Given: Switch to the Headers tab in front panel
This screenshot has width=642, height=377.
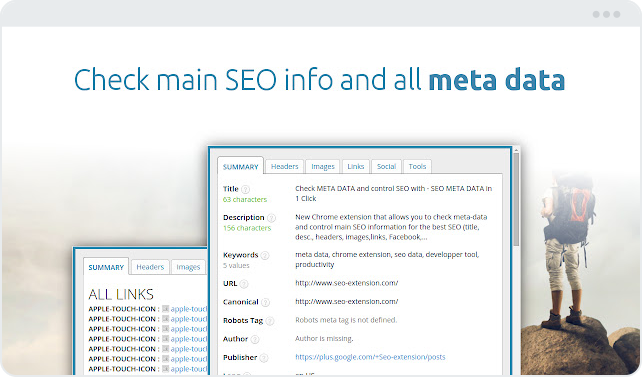Looking at the screenshot, I should pyautogui.click(x=285, y=166).
